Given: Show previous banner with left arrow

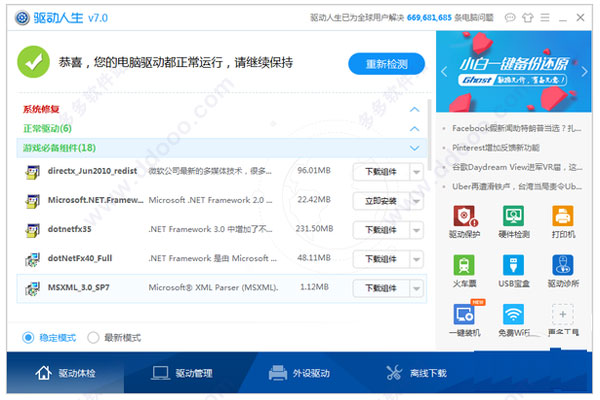Looking at the screenshot, I should tap(444, 72).
